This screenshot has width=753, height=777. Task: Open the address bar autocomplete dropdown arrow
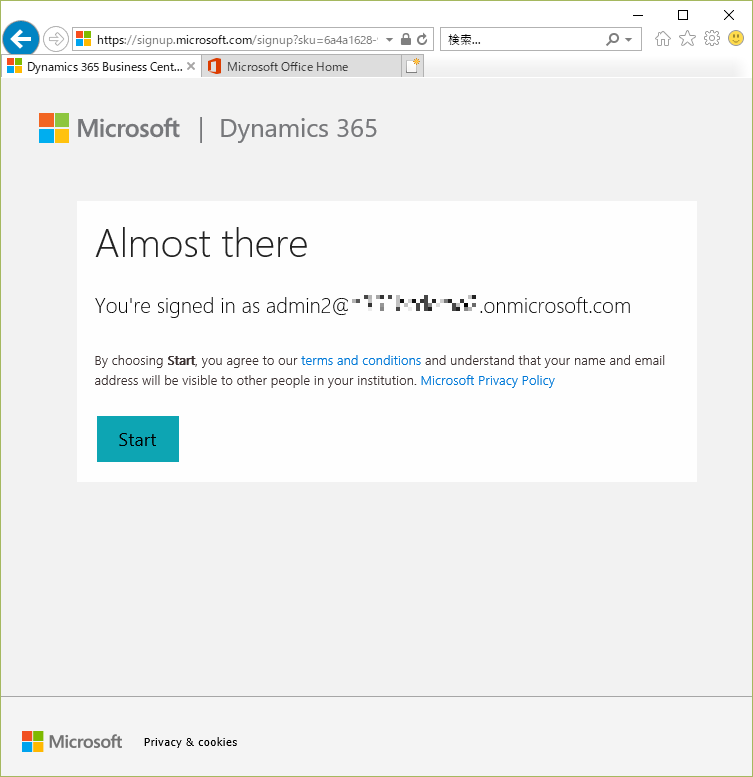click(x=390, y=40)
